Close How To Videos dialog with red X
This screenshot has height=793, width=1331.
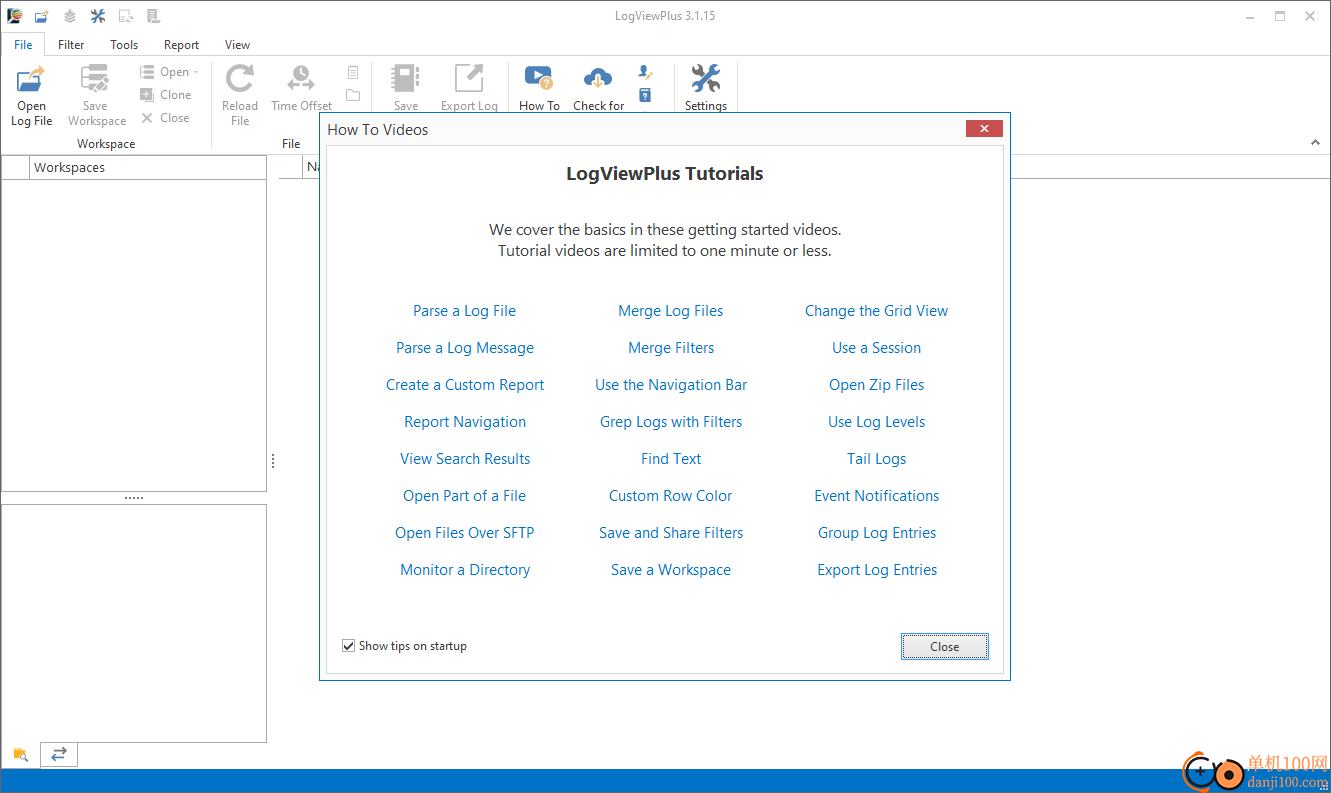click(984, 129)
